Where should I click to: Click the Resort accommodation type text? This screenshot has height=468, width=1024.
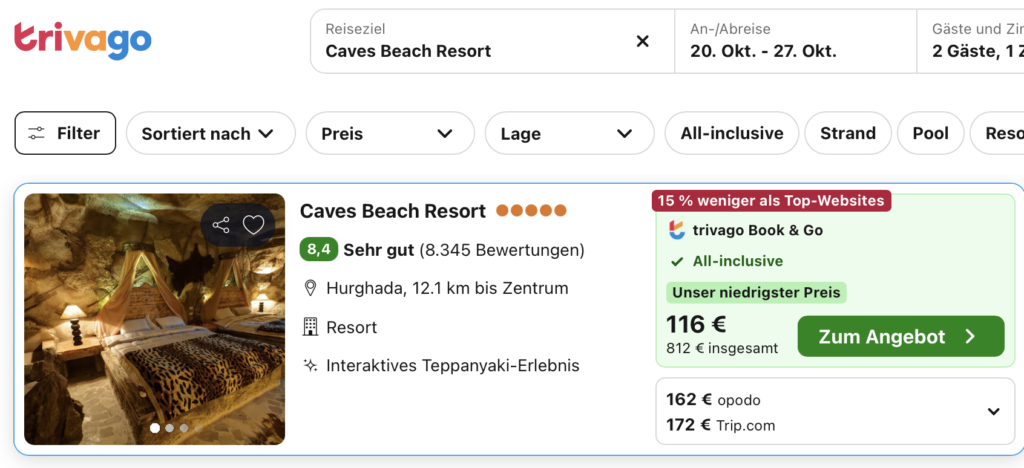click(352, 327)
